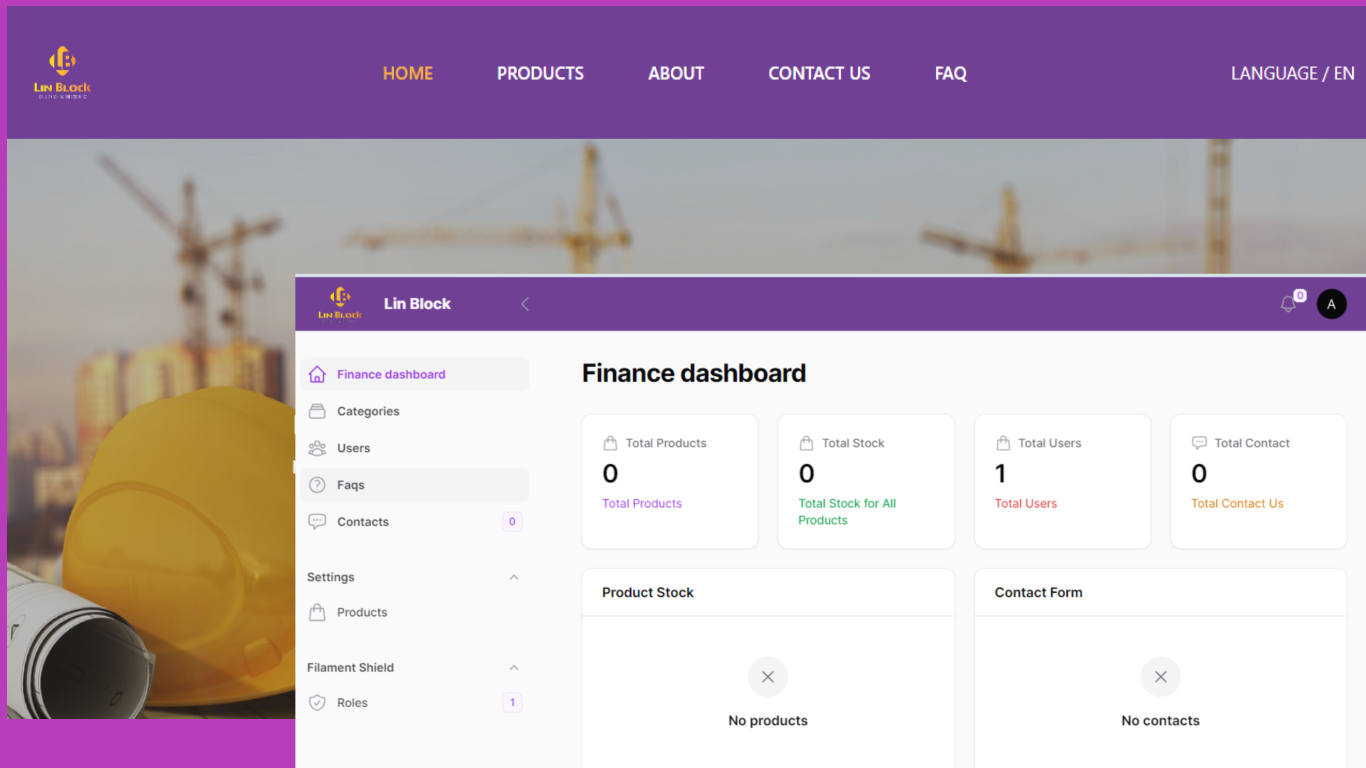Screen dimensions: 1366x768
Task: Collapse the Filament Shield group chevron
Action: click(514, 667)
